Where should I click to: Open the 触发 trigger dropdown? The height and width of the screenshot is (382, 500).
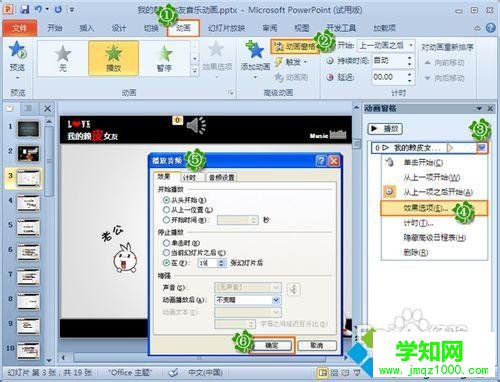(x=291, y=62)
